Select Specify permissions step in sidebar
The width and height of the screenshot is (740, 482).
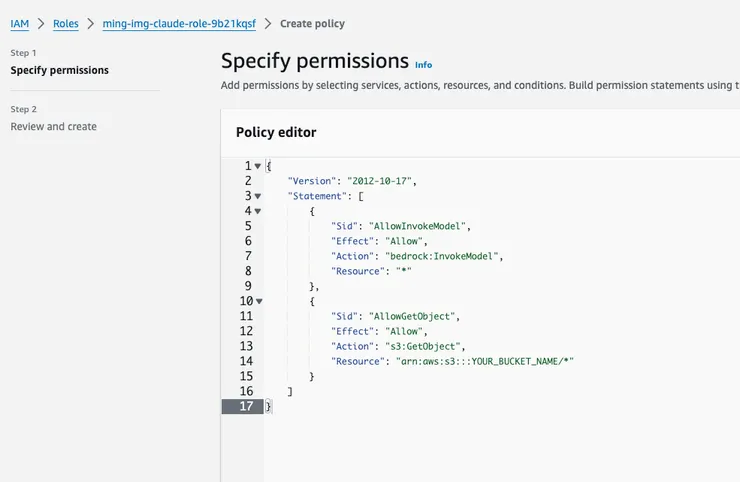(60, 70)
